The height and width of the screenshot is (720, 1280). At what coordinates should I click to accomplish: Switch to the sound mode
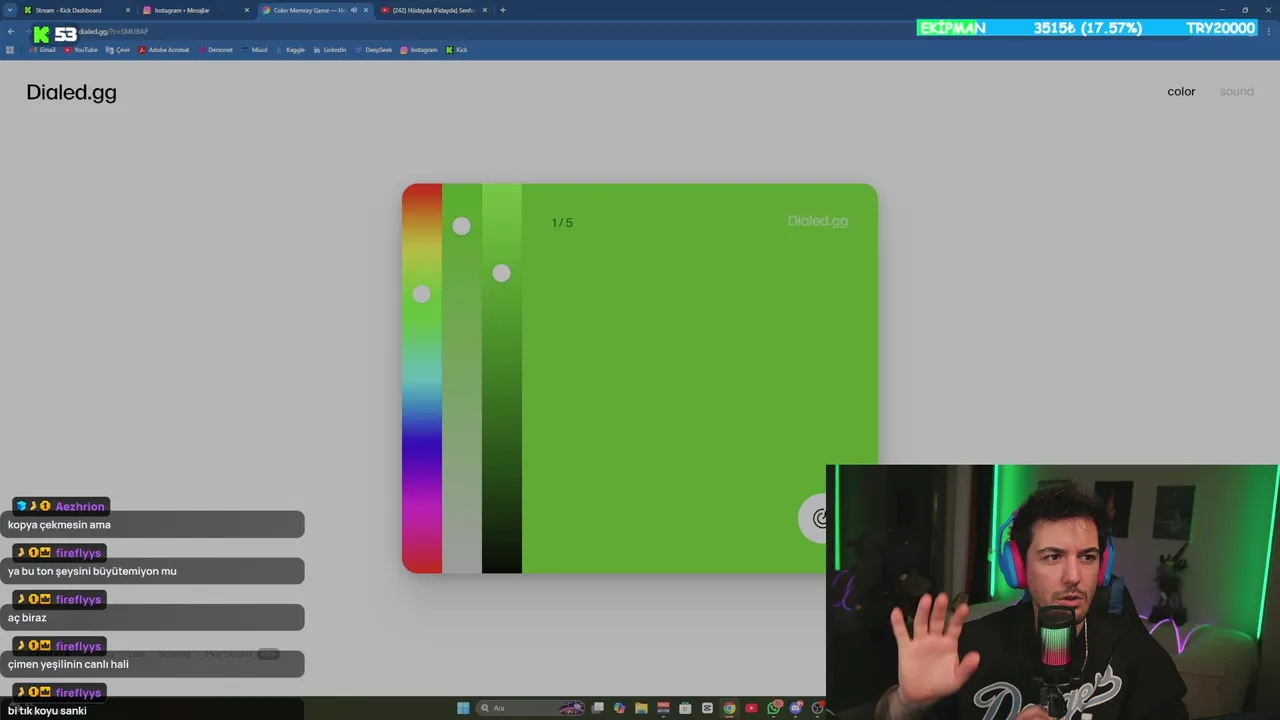click(1236, 91)
